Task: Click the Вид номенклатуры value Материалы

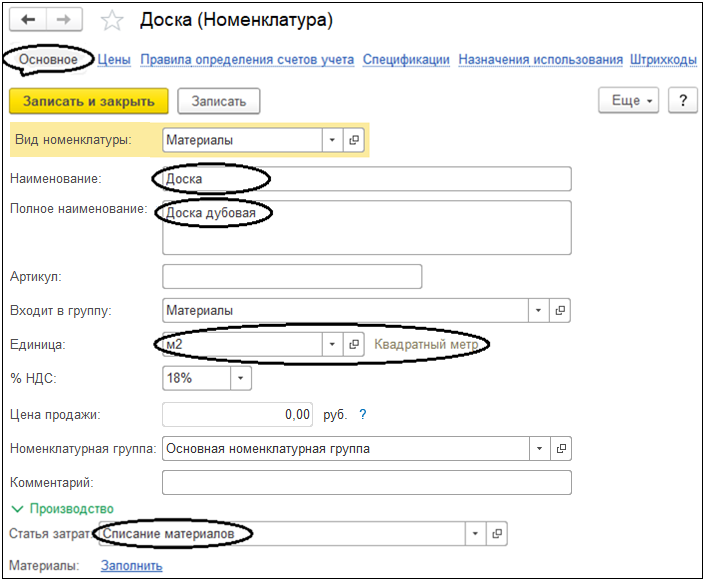Action: [243, 140]
